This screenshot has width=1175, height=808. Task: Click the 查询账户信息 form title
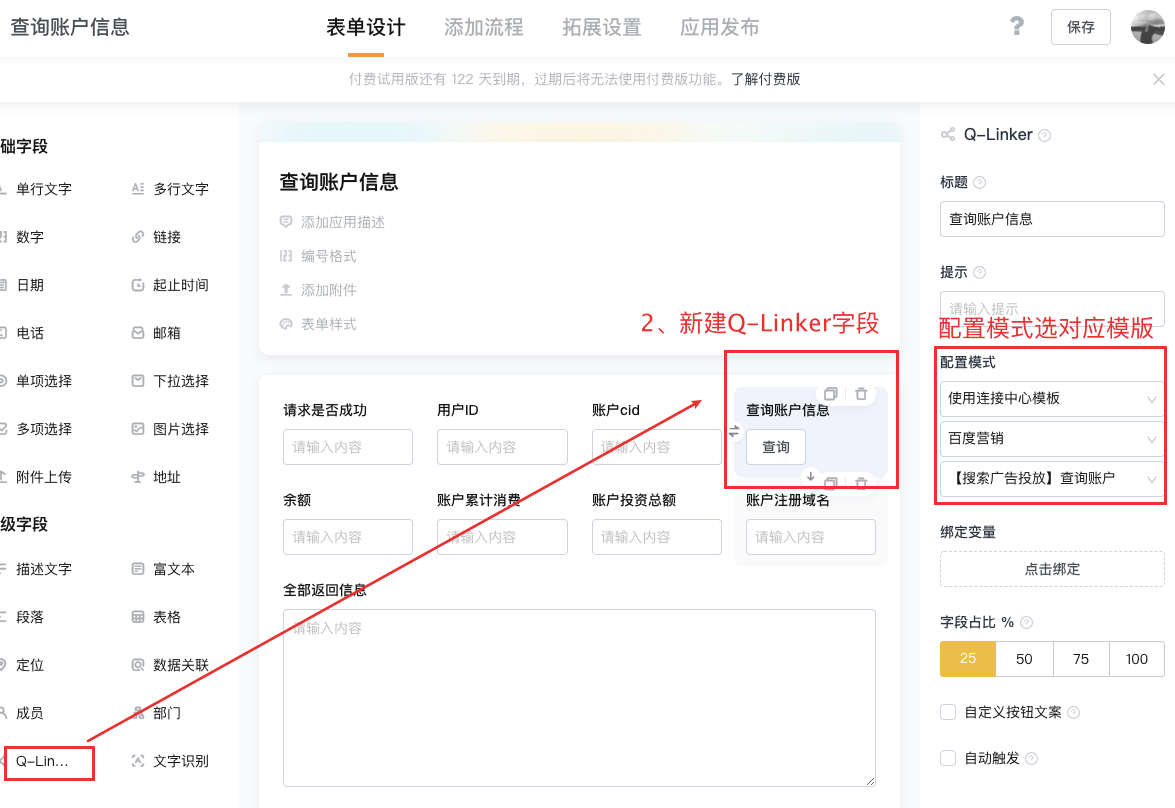pyautogui.click(x=339, y=182)
